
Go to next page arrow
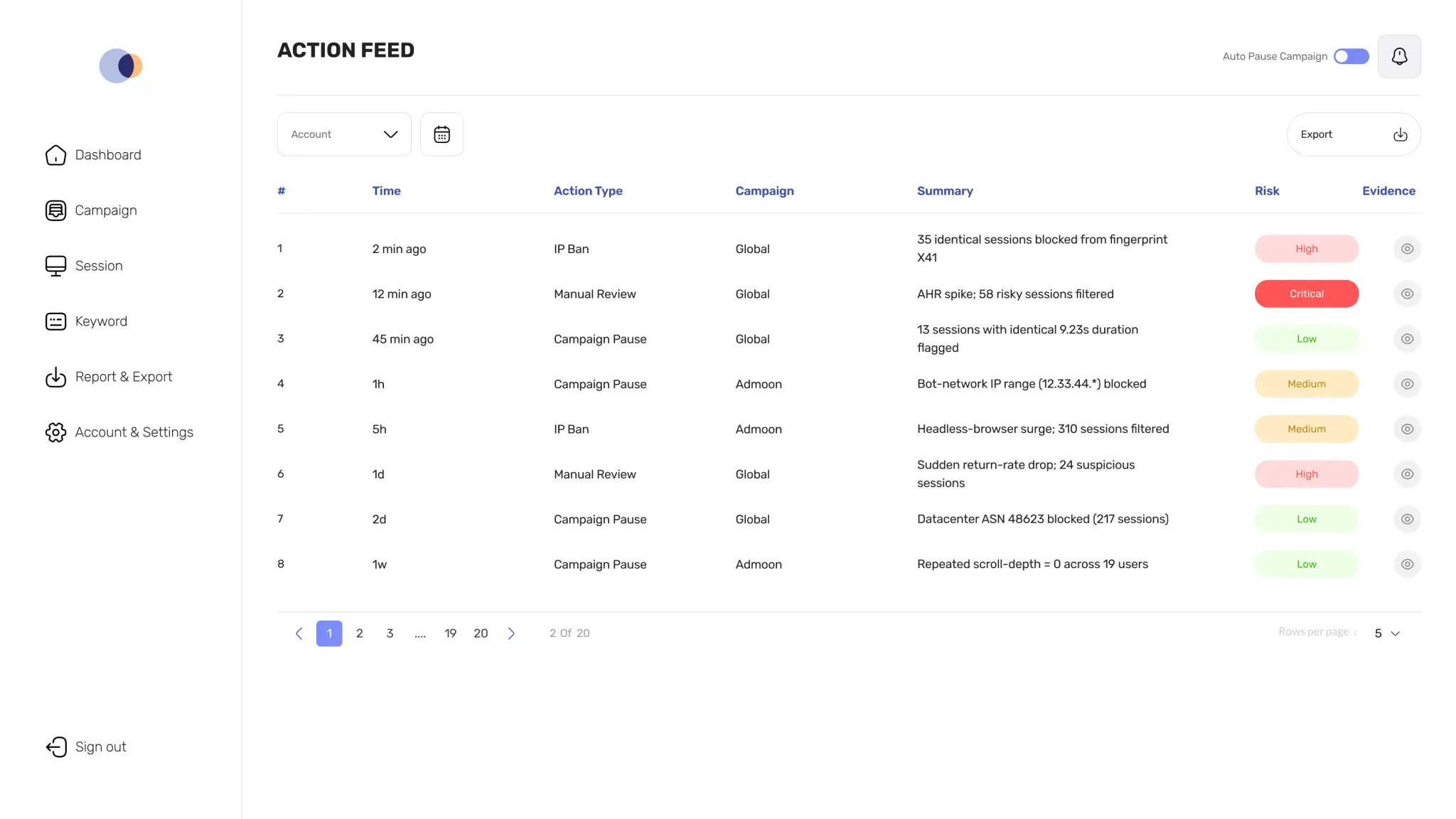click(x=511, y=633)
